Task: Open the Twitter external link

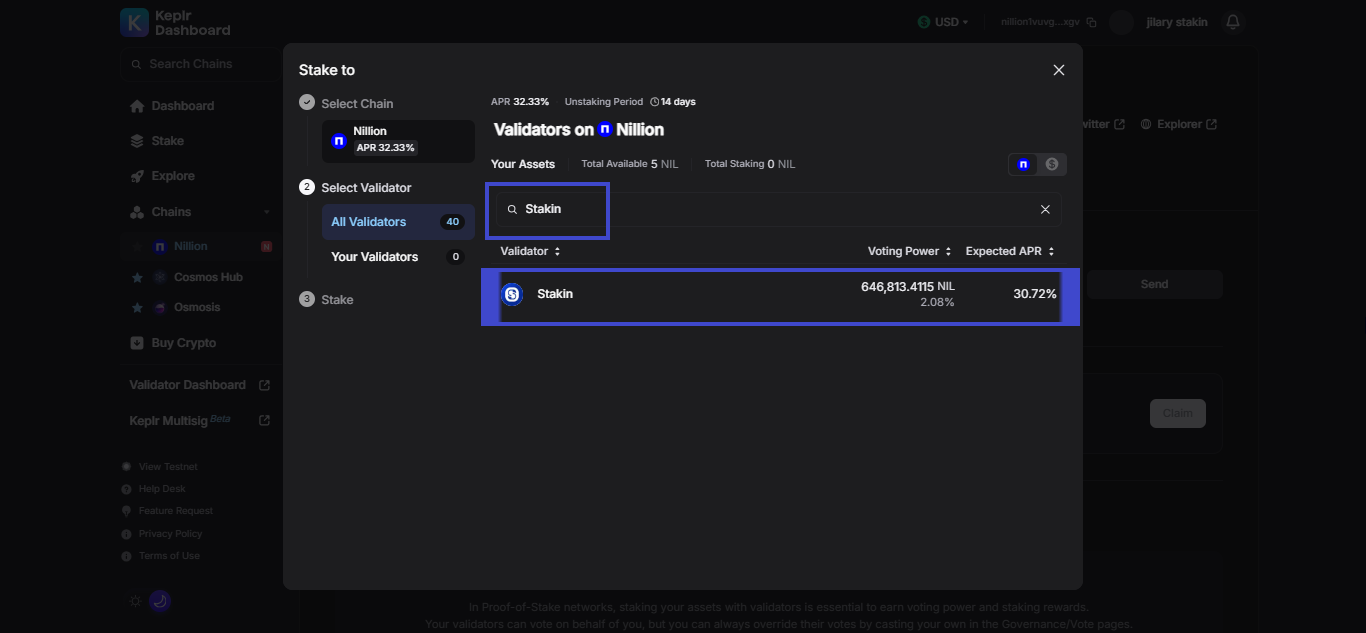Action: [1103, 125]
